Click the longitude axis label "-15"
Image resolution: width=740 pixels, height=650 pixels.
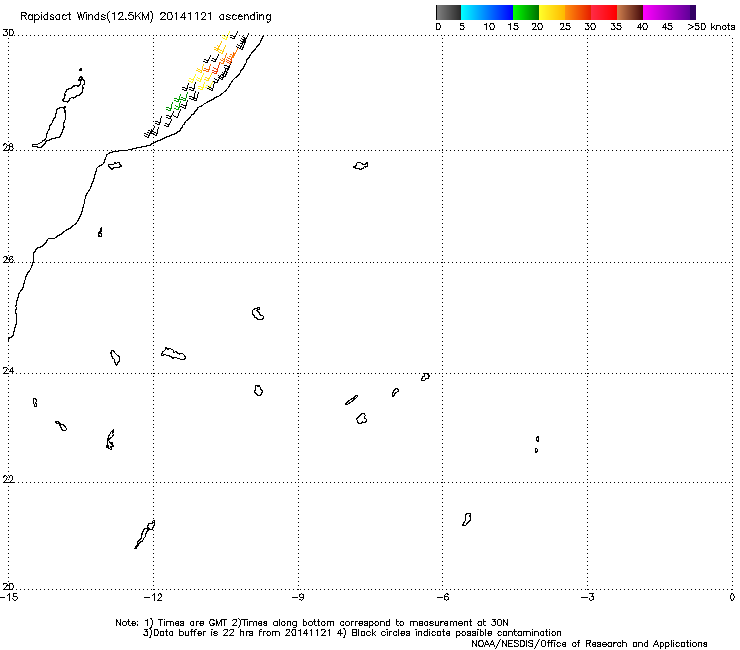coord(9,597)
